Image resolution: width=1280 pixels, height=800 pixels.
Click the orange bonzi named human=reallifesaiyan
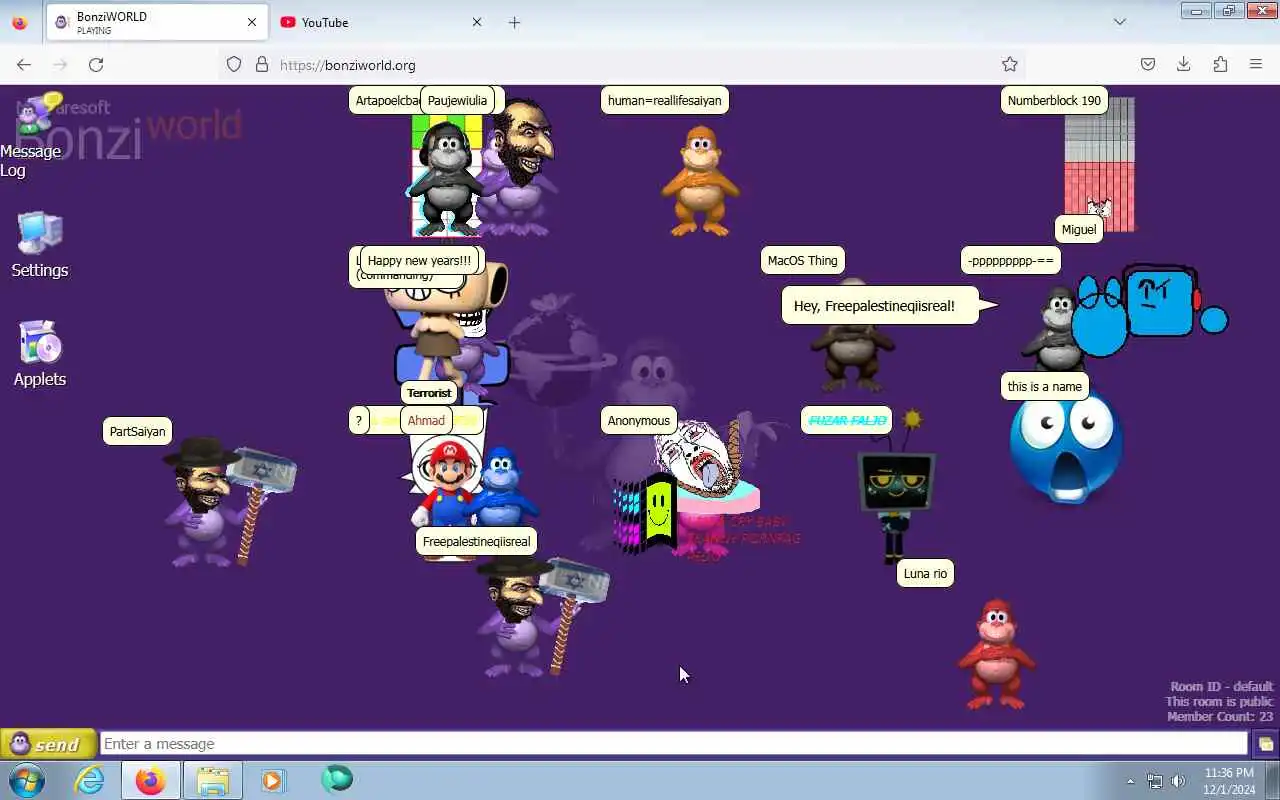coord(700,180)
